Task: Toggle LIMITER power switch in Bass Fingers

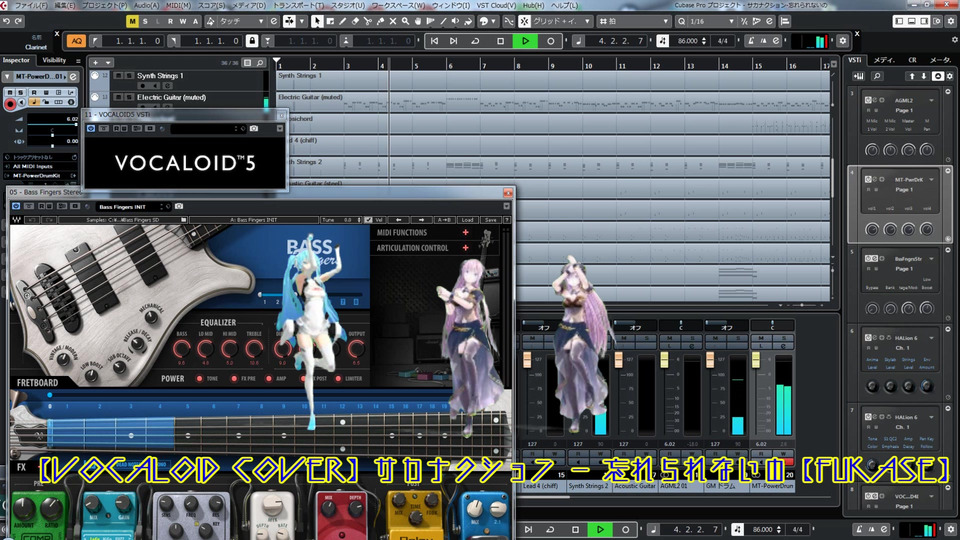Action: point(337,378)
